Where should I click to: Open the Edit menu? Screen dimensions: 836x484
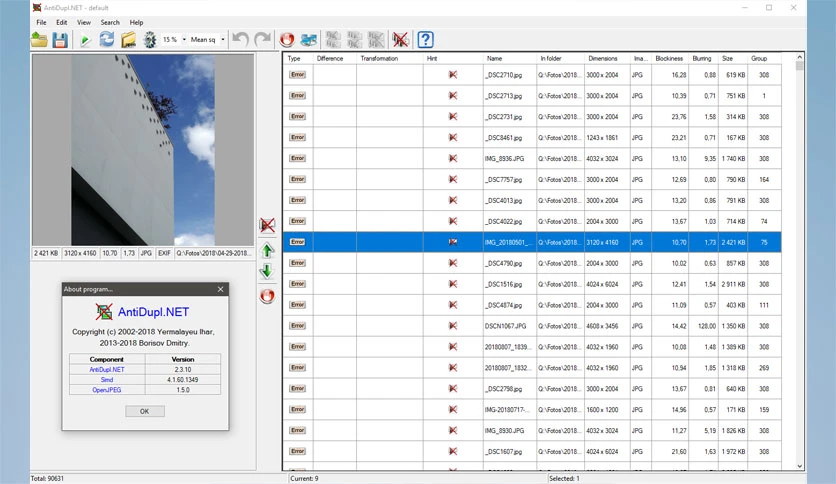pyautogui.click(x=61, y=22)
